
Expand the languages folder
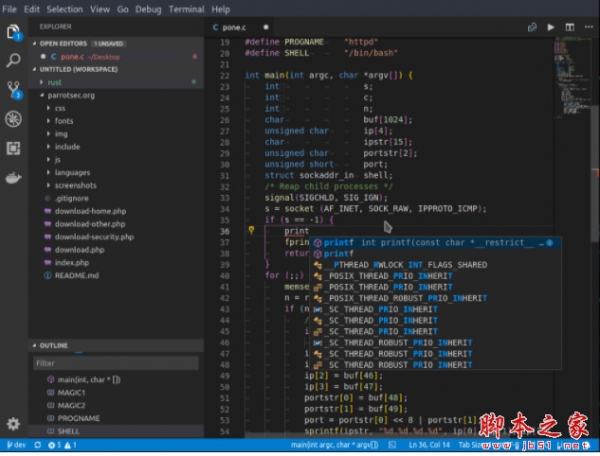pos(116,173)
